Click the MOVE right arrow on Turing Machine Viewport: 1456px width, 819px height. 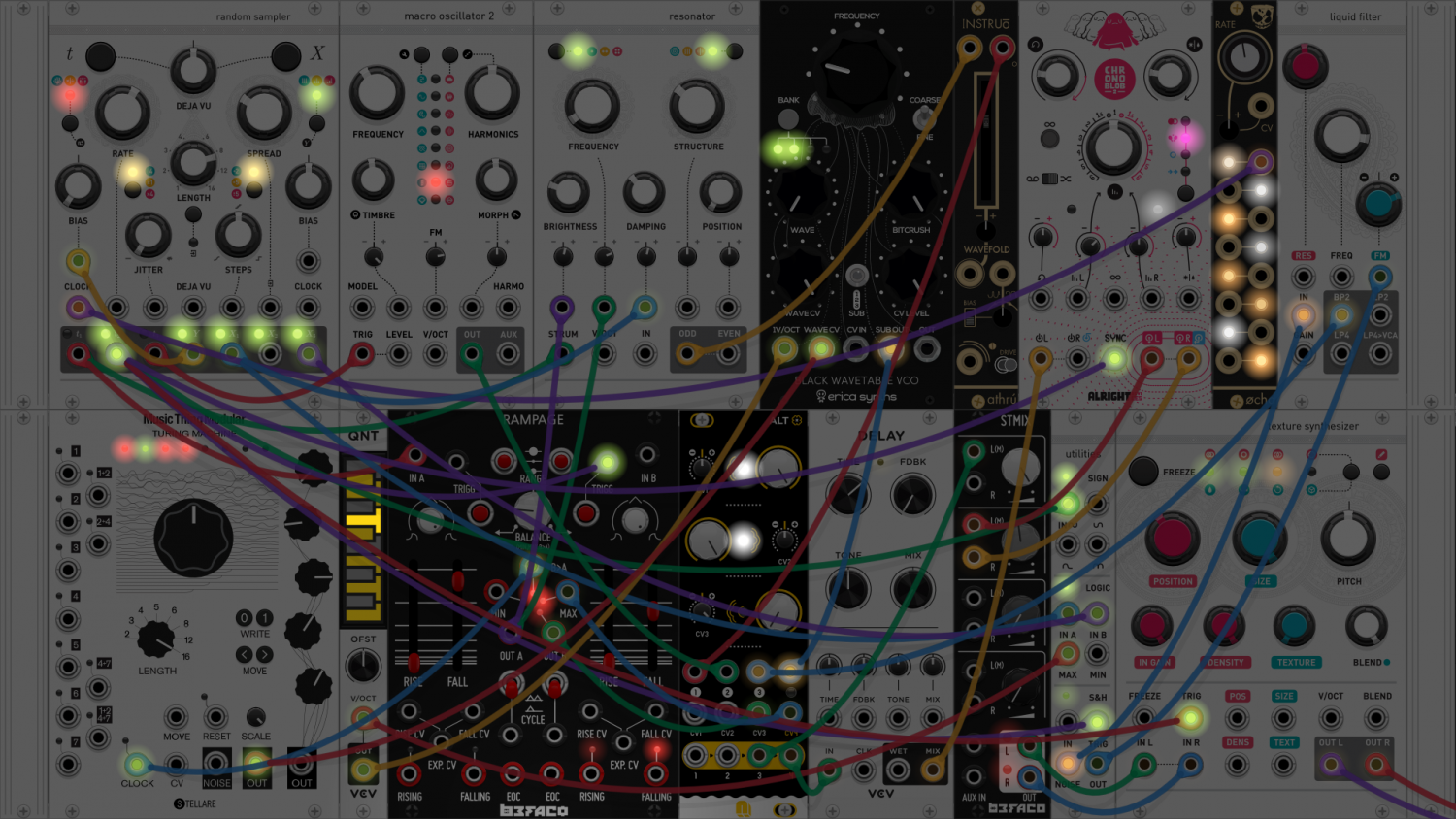click(264, 655)
